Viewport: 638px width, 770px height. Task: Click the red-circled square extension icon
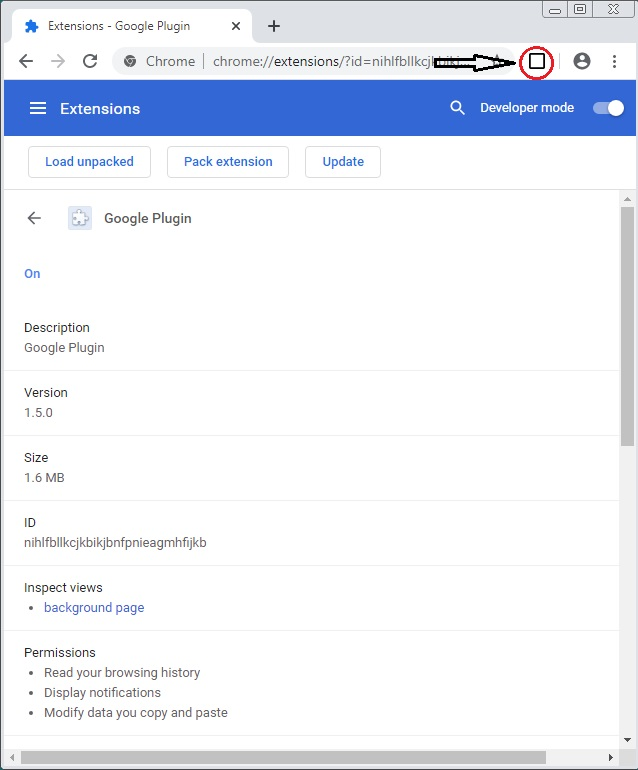tap(537, 62)
